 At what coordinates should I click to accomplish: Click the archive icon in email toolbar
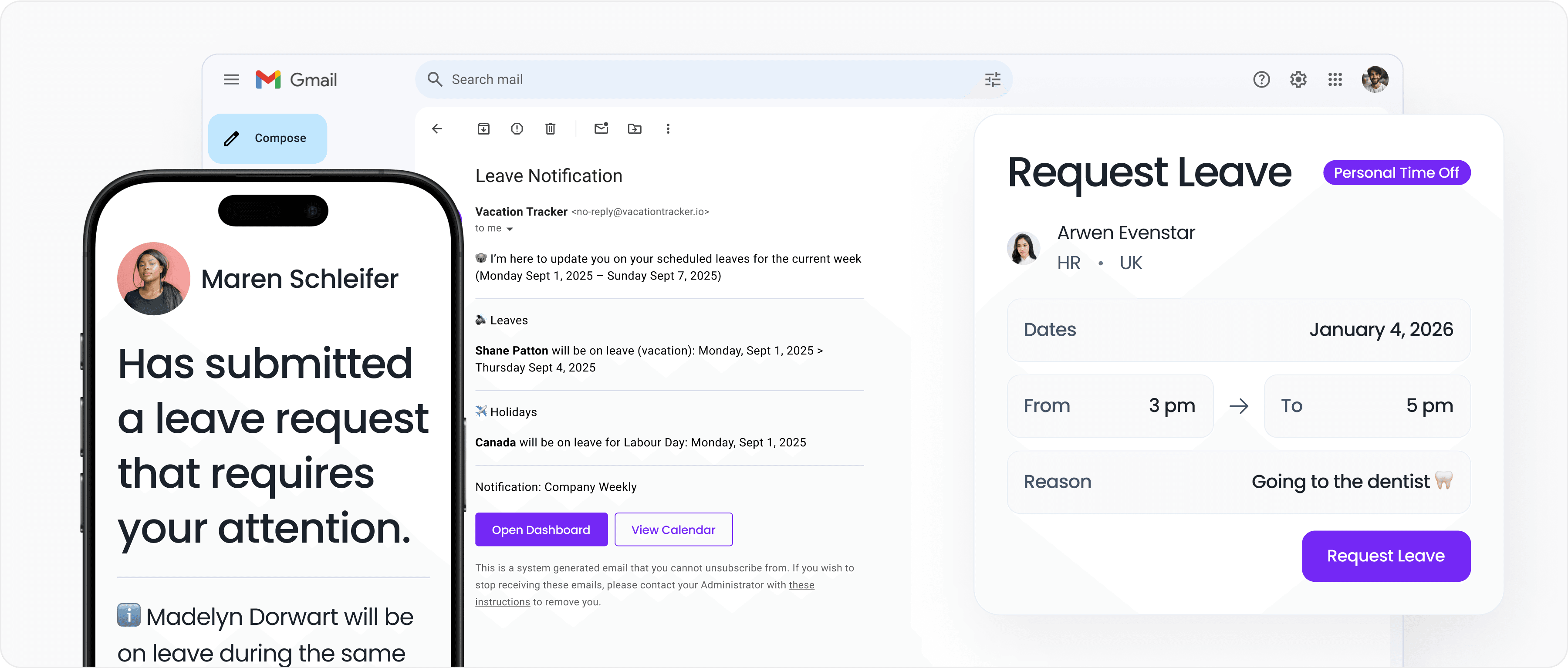pyautogui.click(x=483, y=128)
